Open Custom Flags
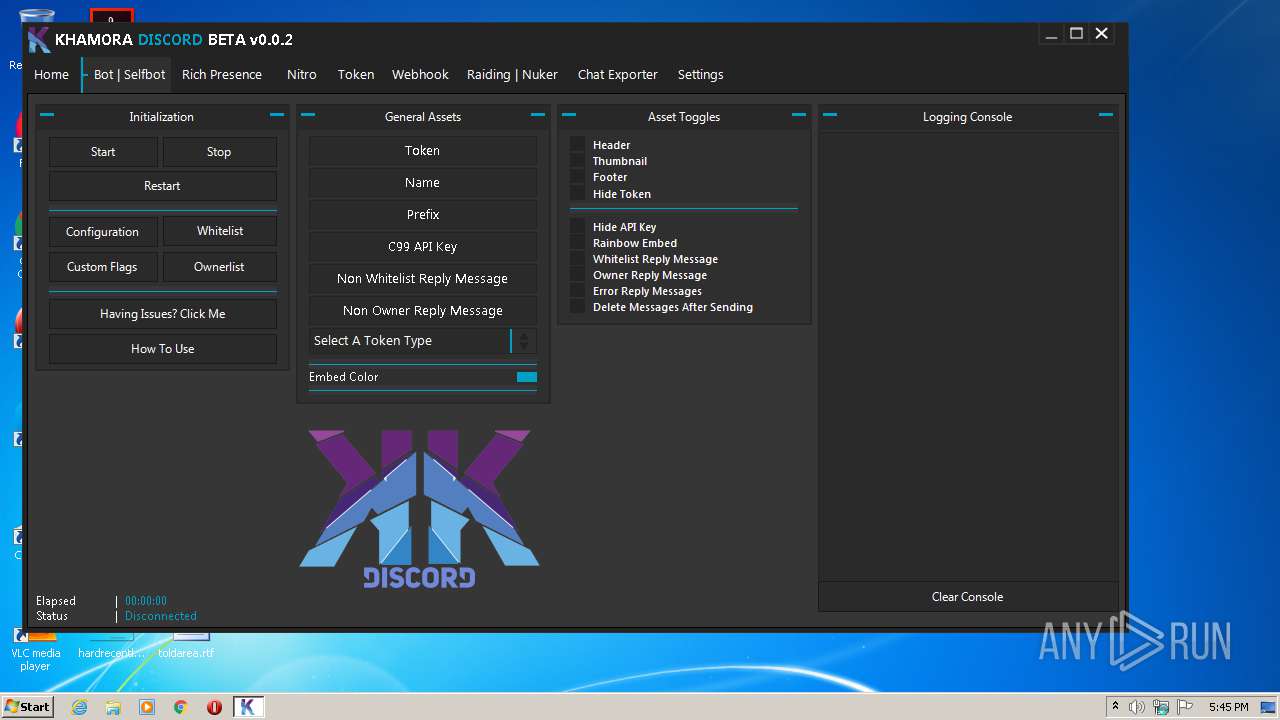 pyautogui.click(x=102, y=267)
